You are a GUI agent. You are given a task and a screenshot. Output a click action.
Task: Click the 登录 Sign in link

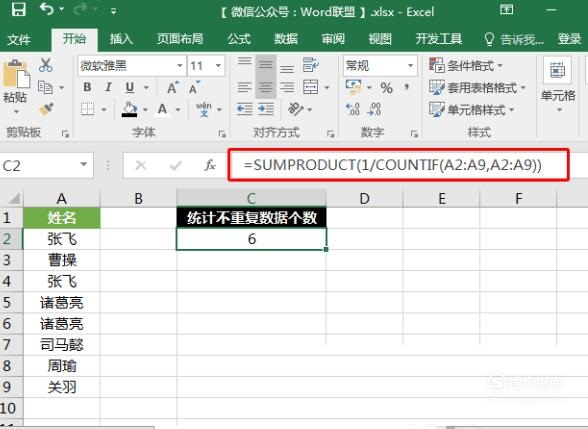coord(569,39)
